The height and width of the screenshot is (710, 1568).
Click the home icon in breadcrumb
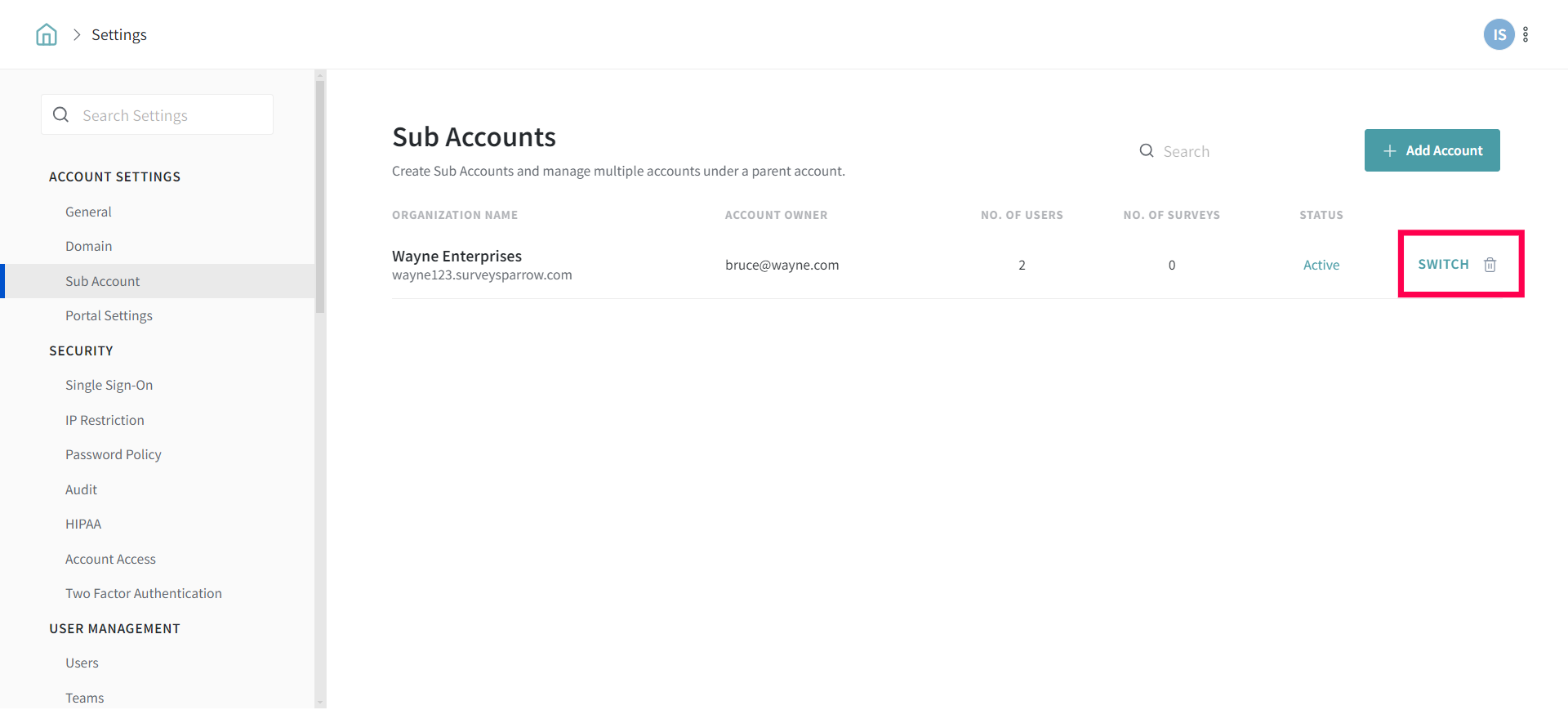click(x=47, y=34)
